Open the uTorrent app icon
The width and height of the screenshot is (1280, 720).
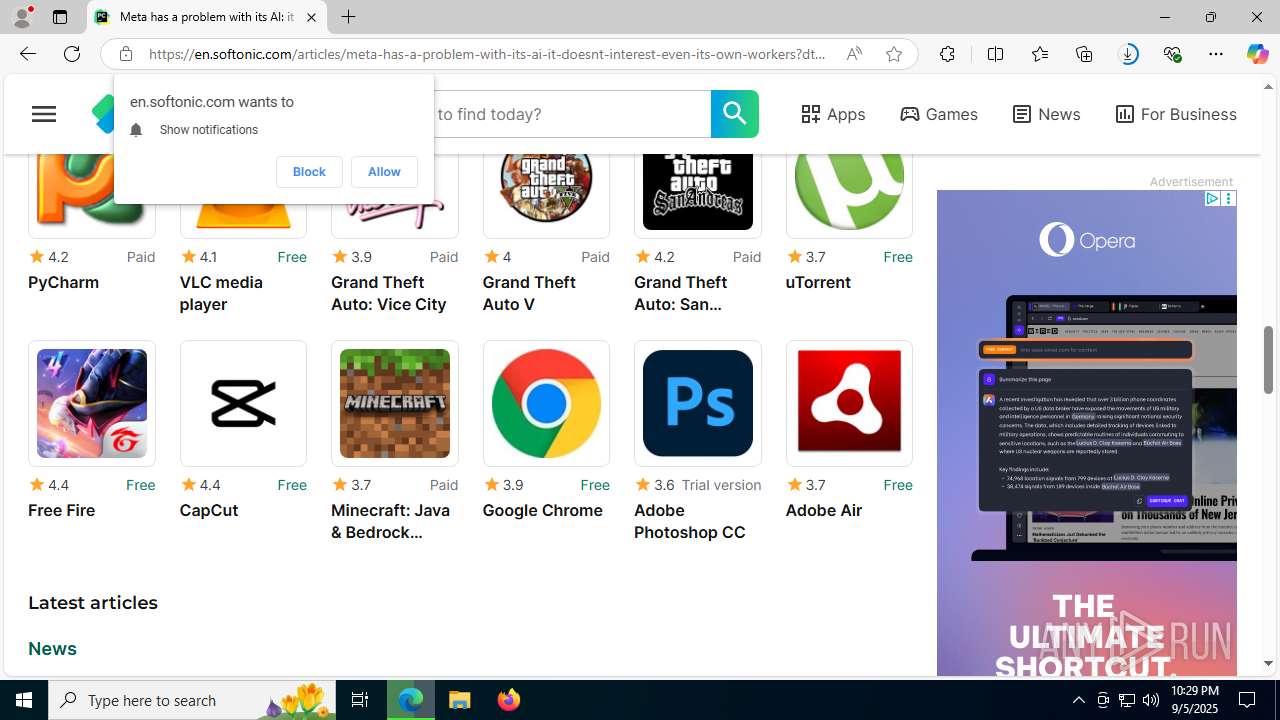(849, 190)
